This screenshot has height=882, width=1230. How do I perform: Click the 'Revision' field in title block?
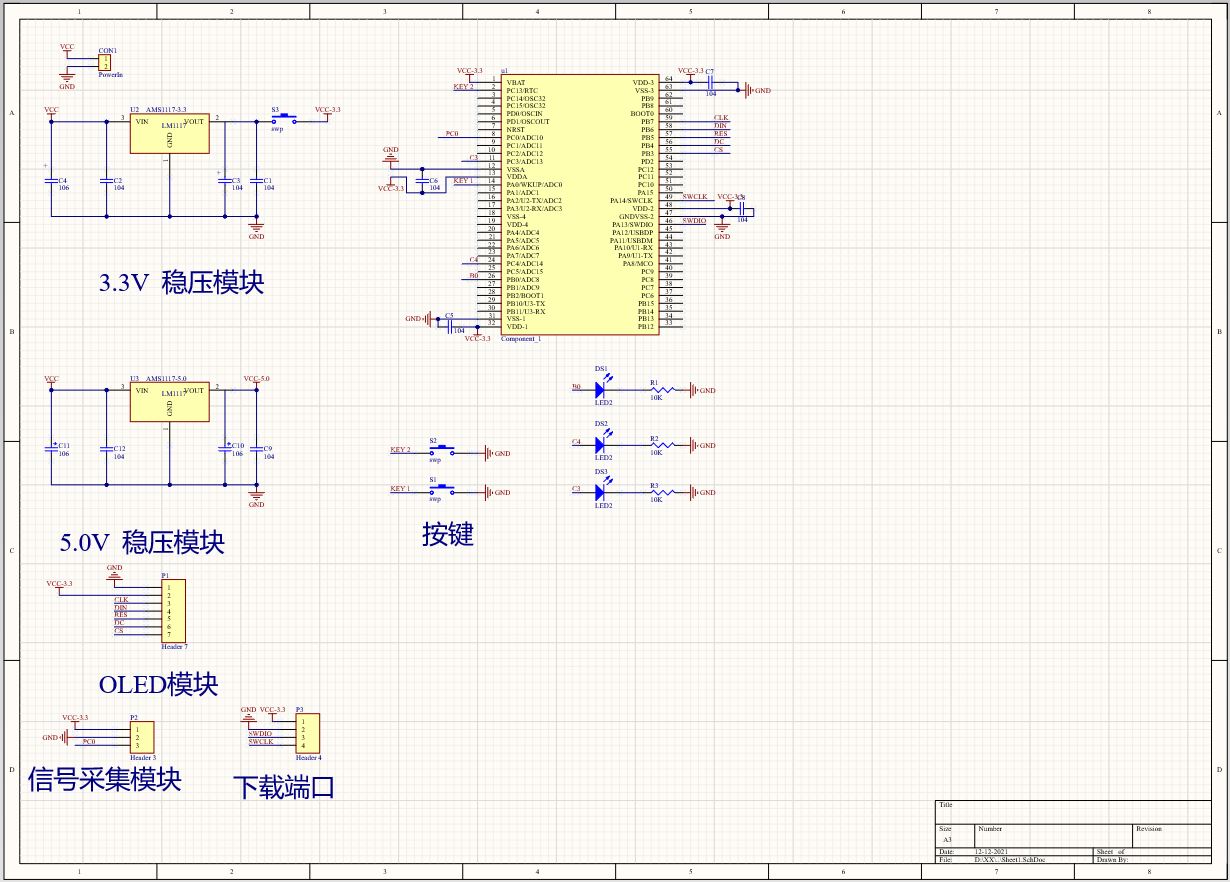coord(1149,828)
